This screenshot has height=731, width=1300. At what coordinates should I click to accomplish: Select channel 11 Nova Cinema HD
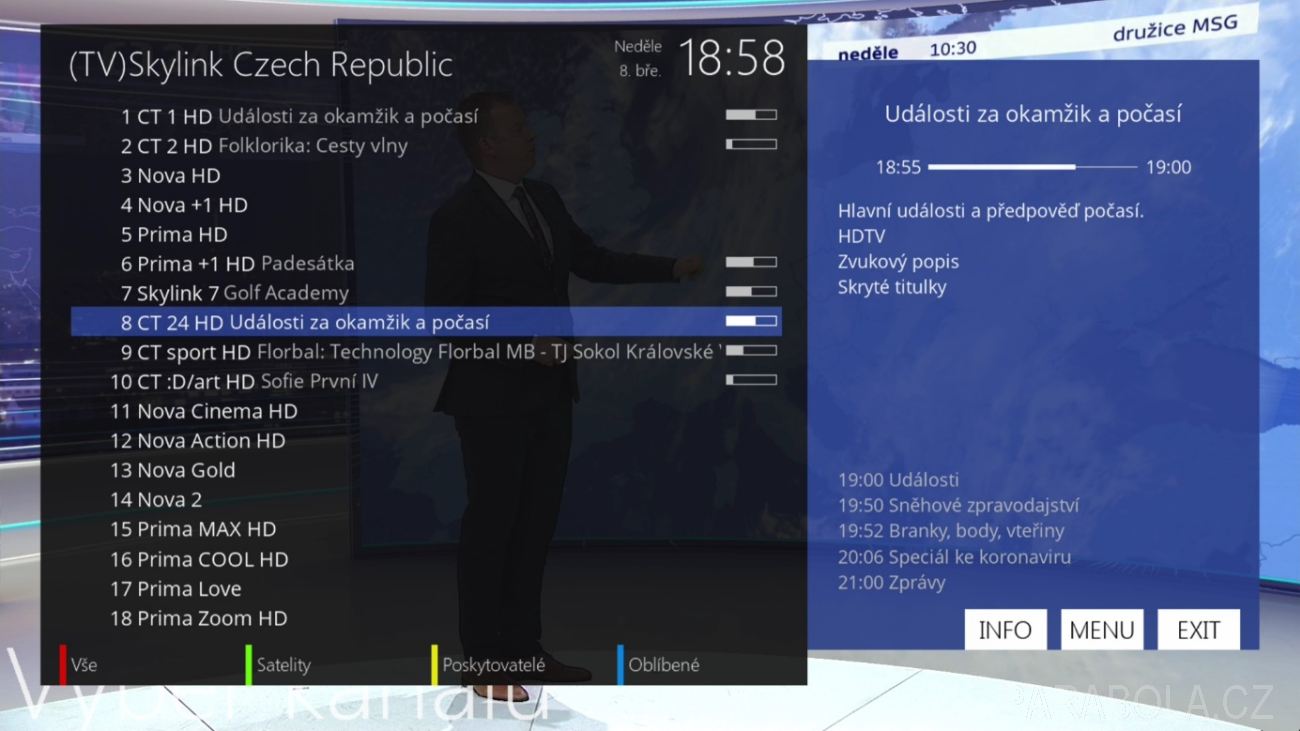coord(426,411)
